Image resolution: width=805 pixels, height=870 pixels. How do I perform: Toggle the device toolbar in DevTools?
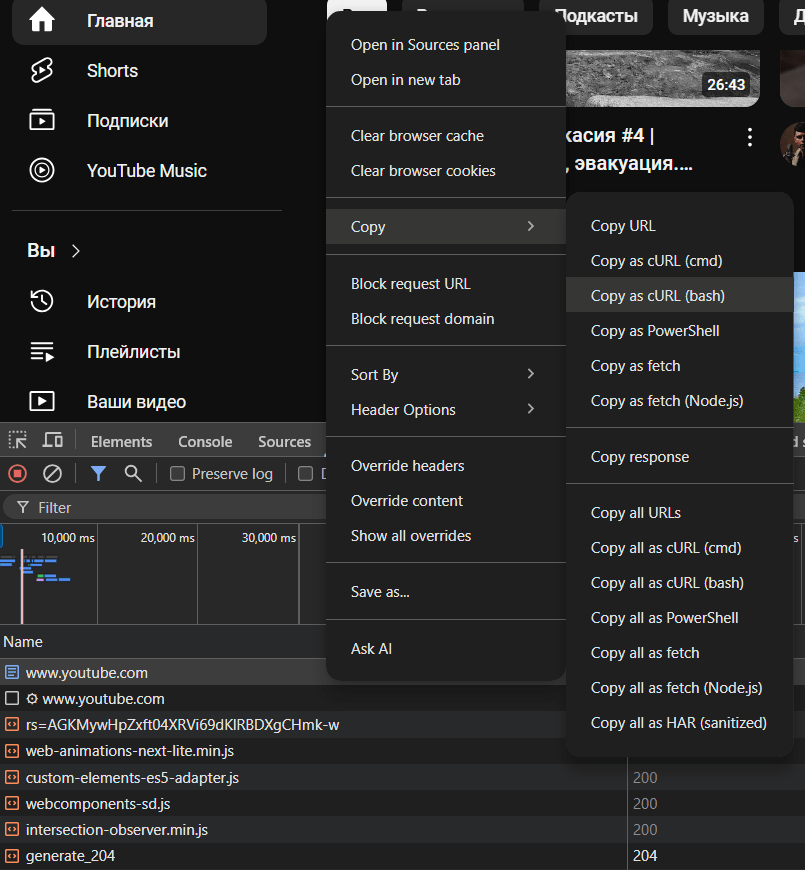tap(53, 441)
